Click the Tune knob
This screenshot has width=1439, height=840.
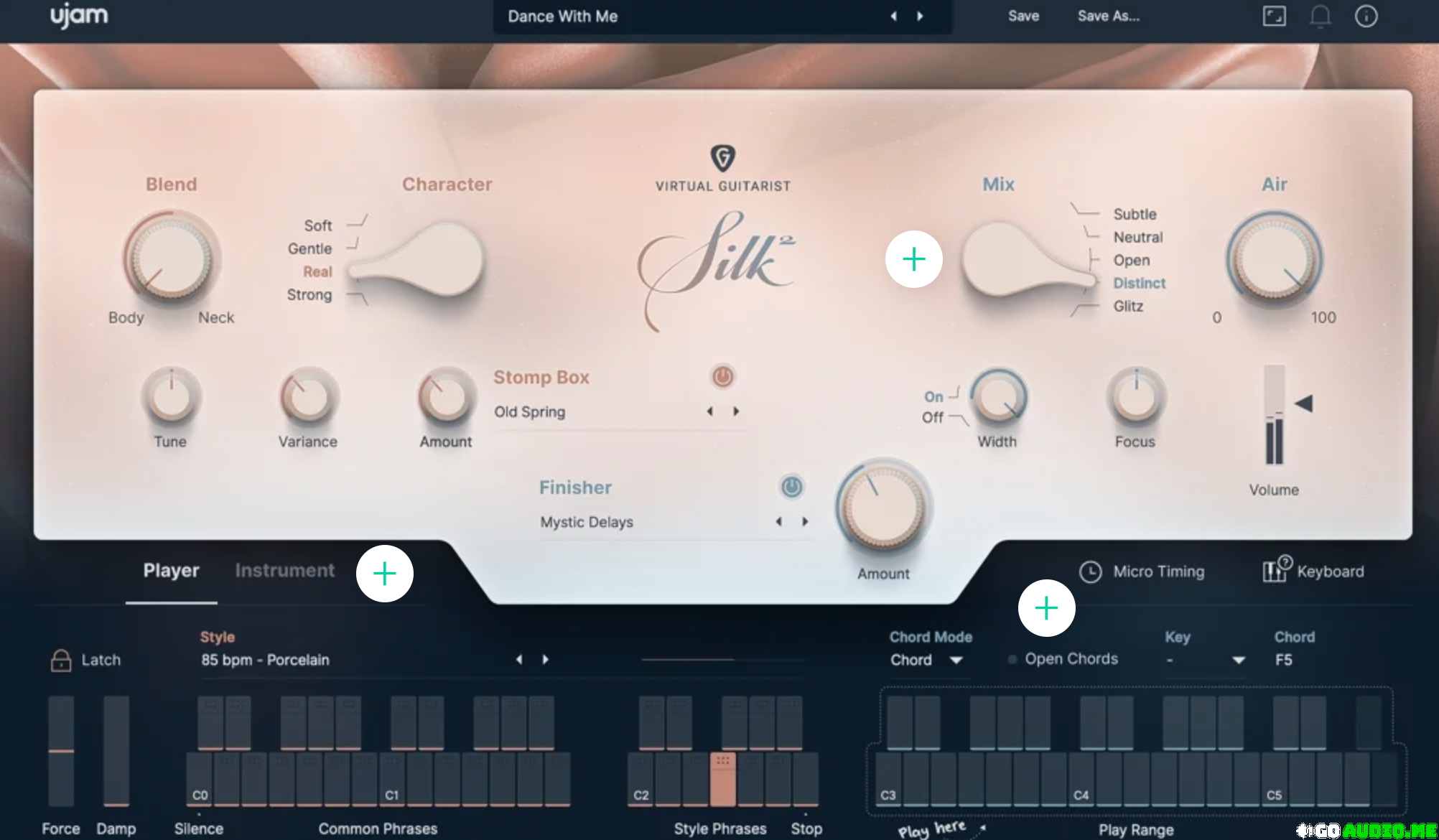(x=171, y=396)
